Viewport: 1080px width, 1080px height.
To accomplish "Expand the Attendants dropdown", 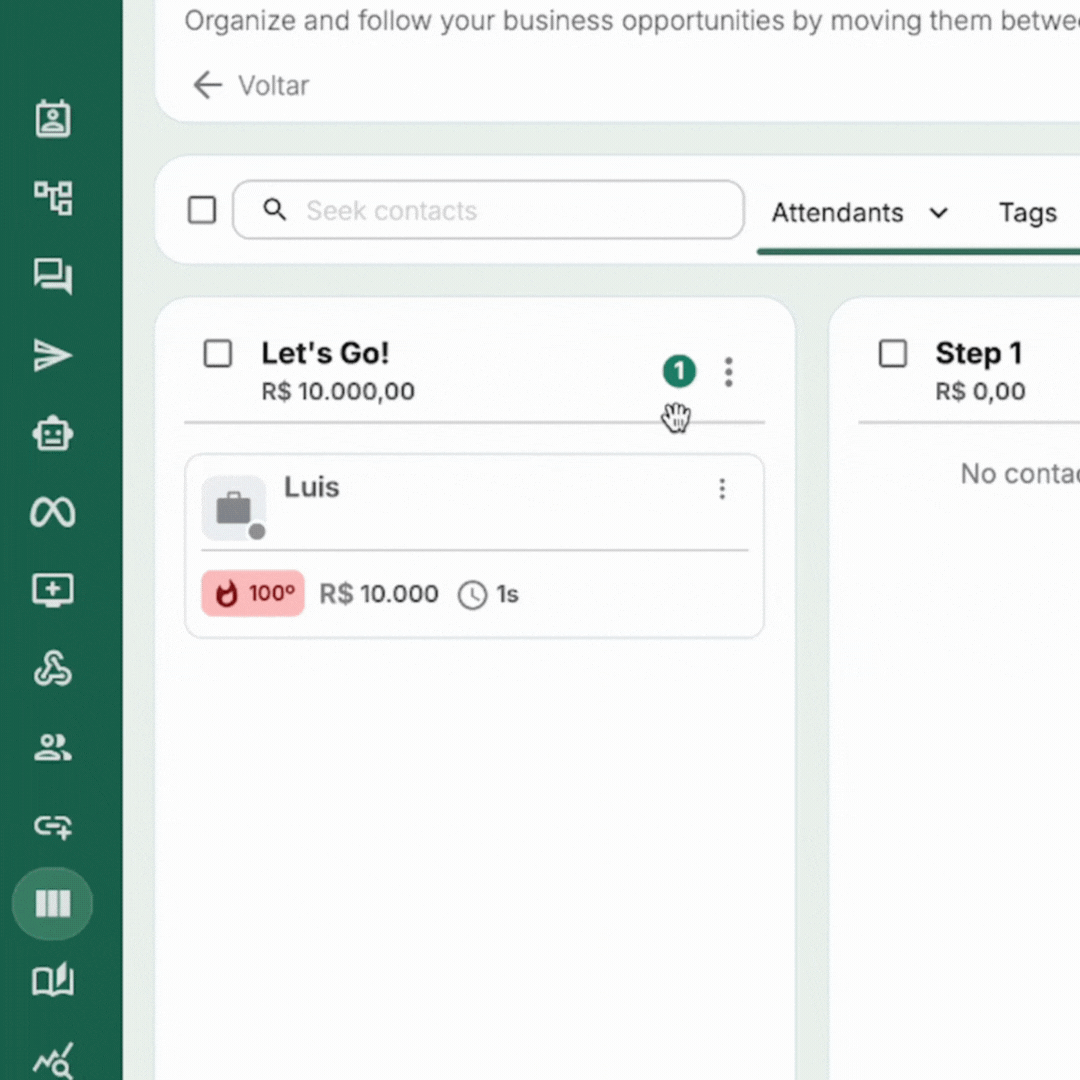I will [860, 213].
